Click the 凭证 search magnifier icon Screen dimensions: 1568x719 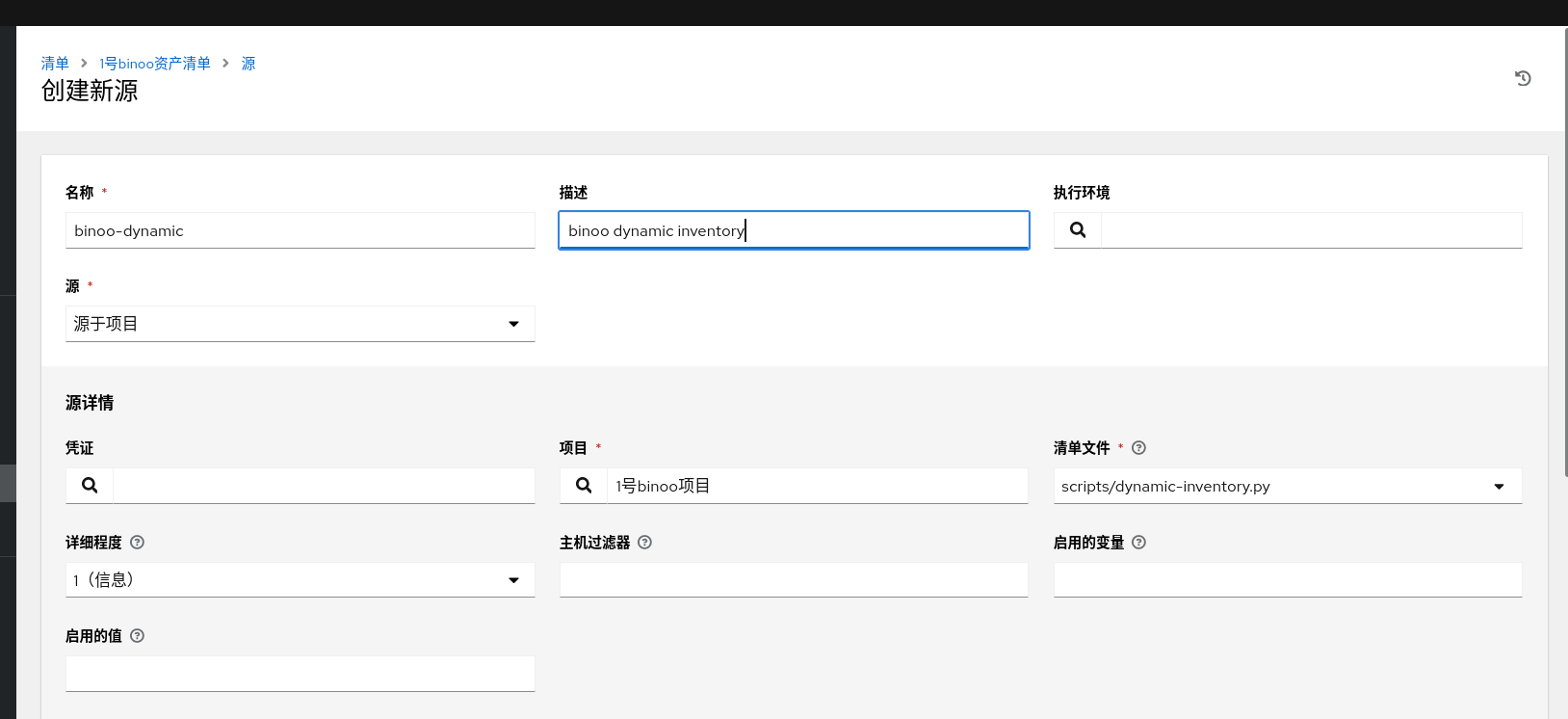point(90,485)
